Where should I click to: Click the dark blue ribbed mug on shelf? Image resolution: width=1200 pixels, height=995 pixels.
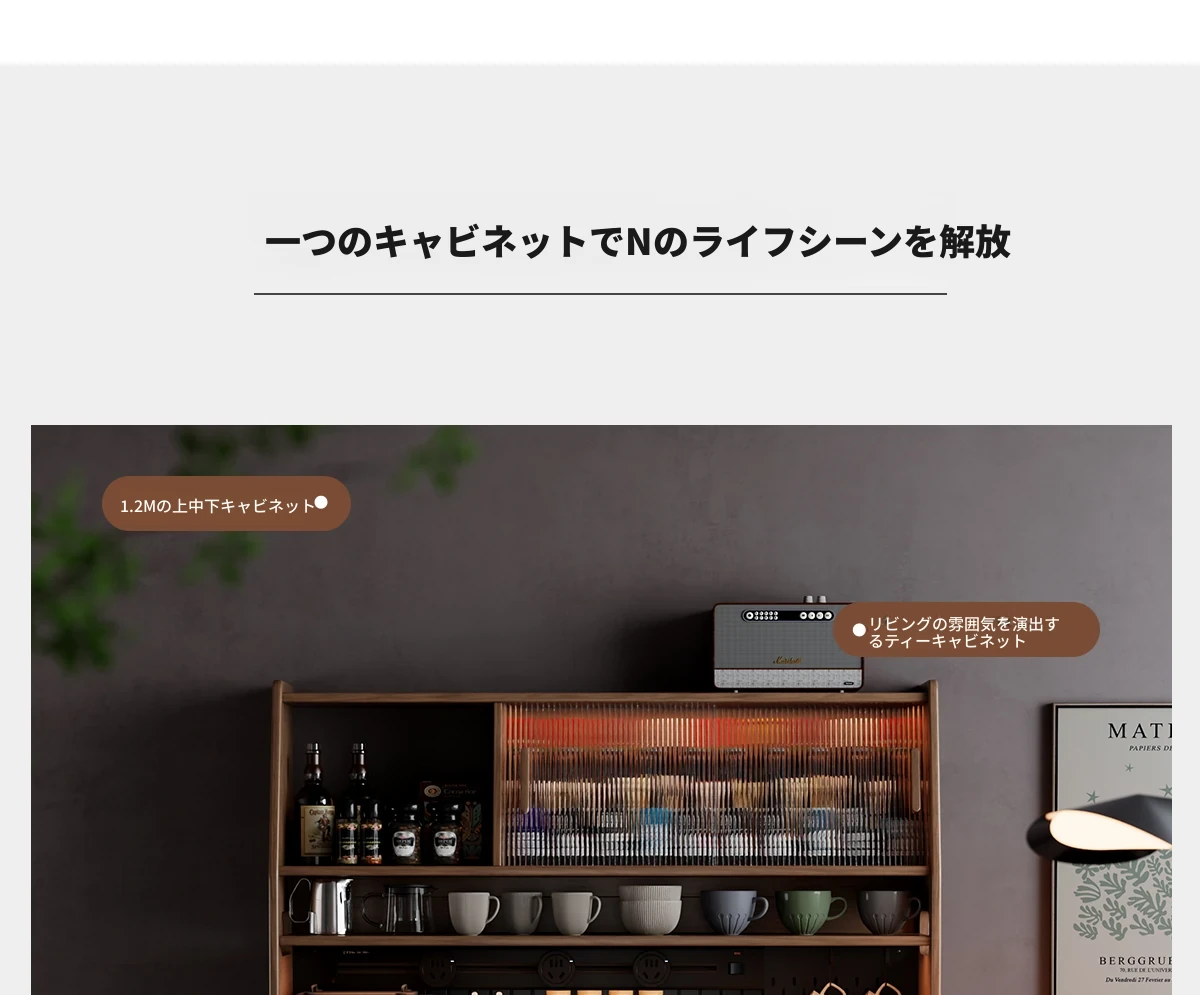733,912
